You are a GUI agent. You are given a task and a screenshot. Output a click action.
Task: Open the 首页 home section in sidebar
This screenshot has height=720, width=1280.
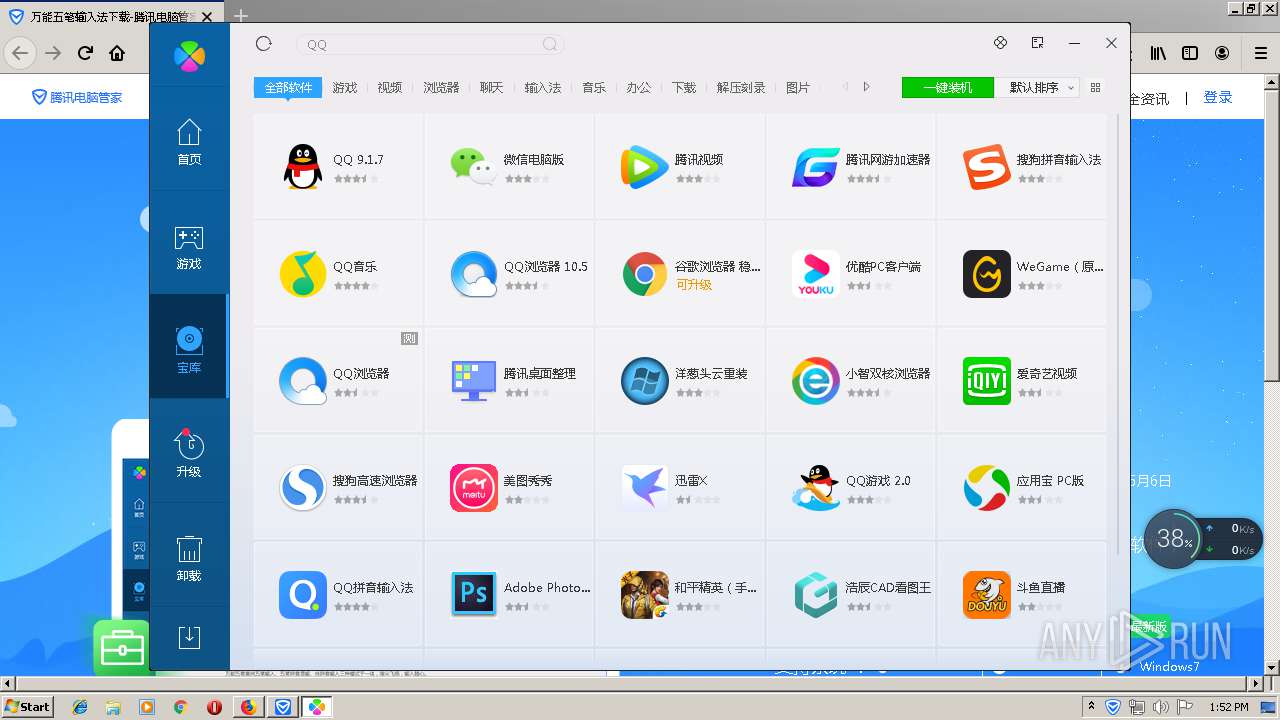(189, 143)
